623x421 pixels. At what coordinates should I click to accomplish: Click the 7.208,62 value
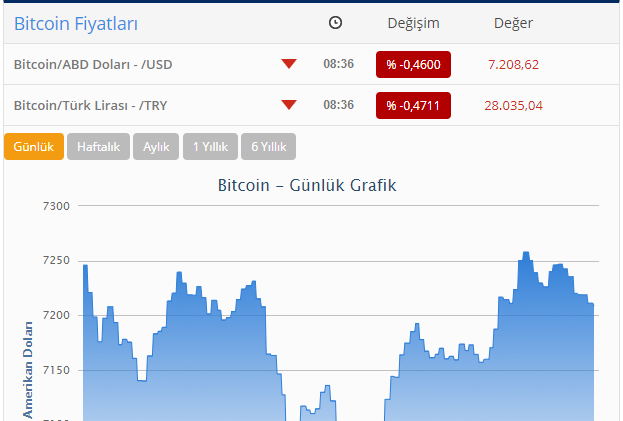coord(513,64)
